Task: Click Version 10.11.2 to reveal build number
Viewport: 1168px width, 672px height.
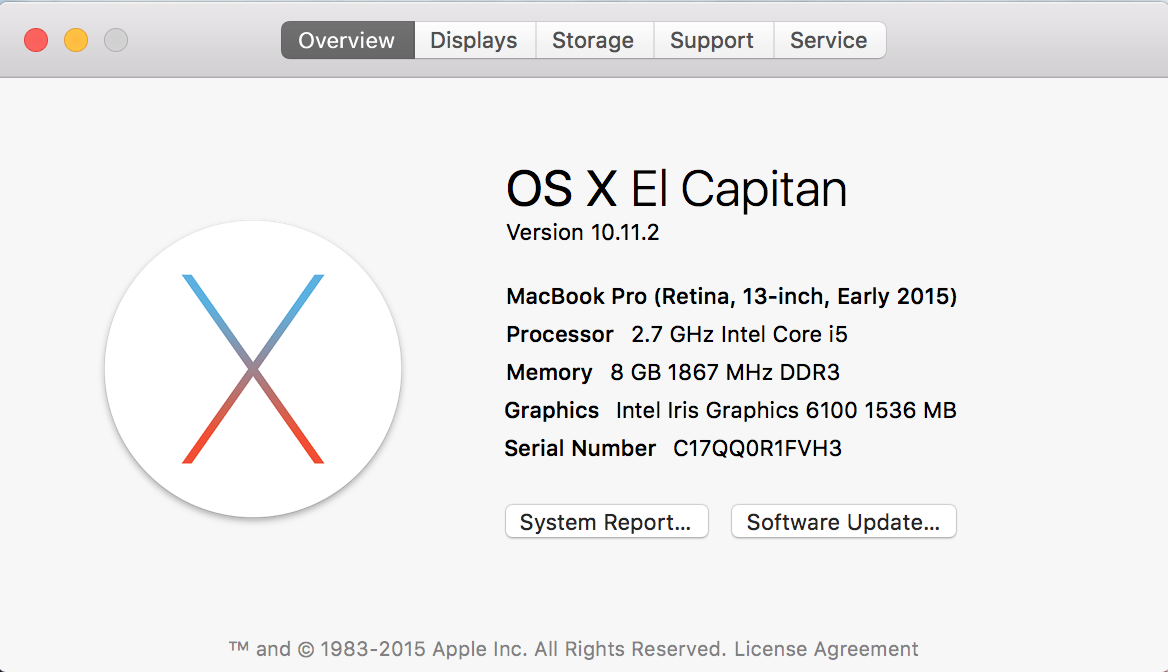Action: pos(583,233)
